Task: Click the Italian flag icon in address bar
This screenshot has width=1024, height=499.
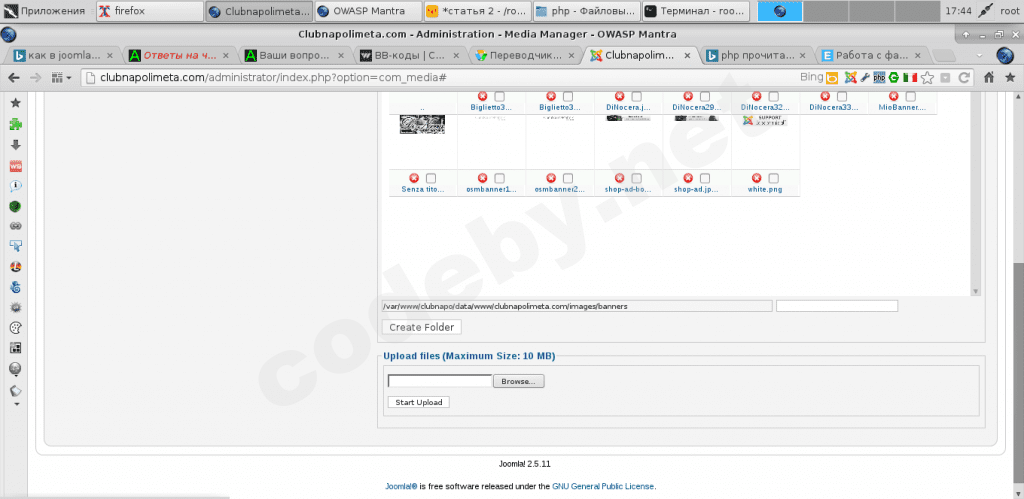Action: tap(910, 78)
